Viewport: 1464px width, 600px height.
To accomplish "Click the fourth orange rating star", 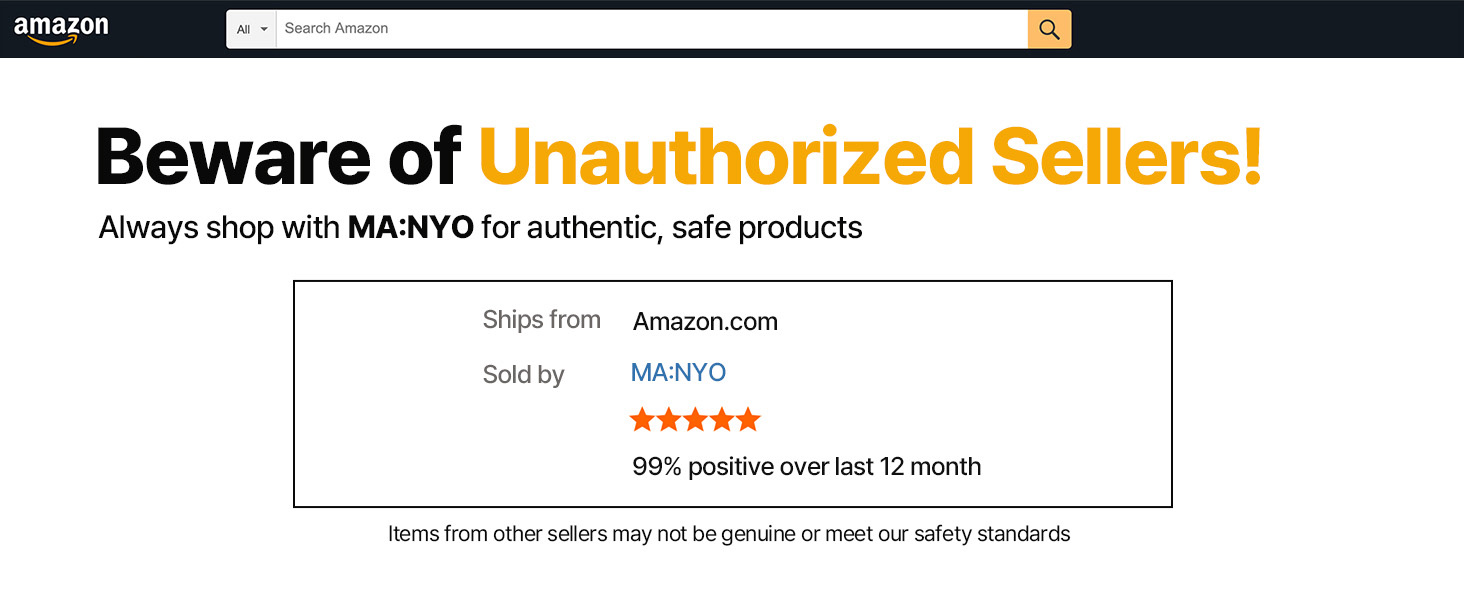I will click(x=721, y=420).
